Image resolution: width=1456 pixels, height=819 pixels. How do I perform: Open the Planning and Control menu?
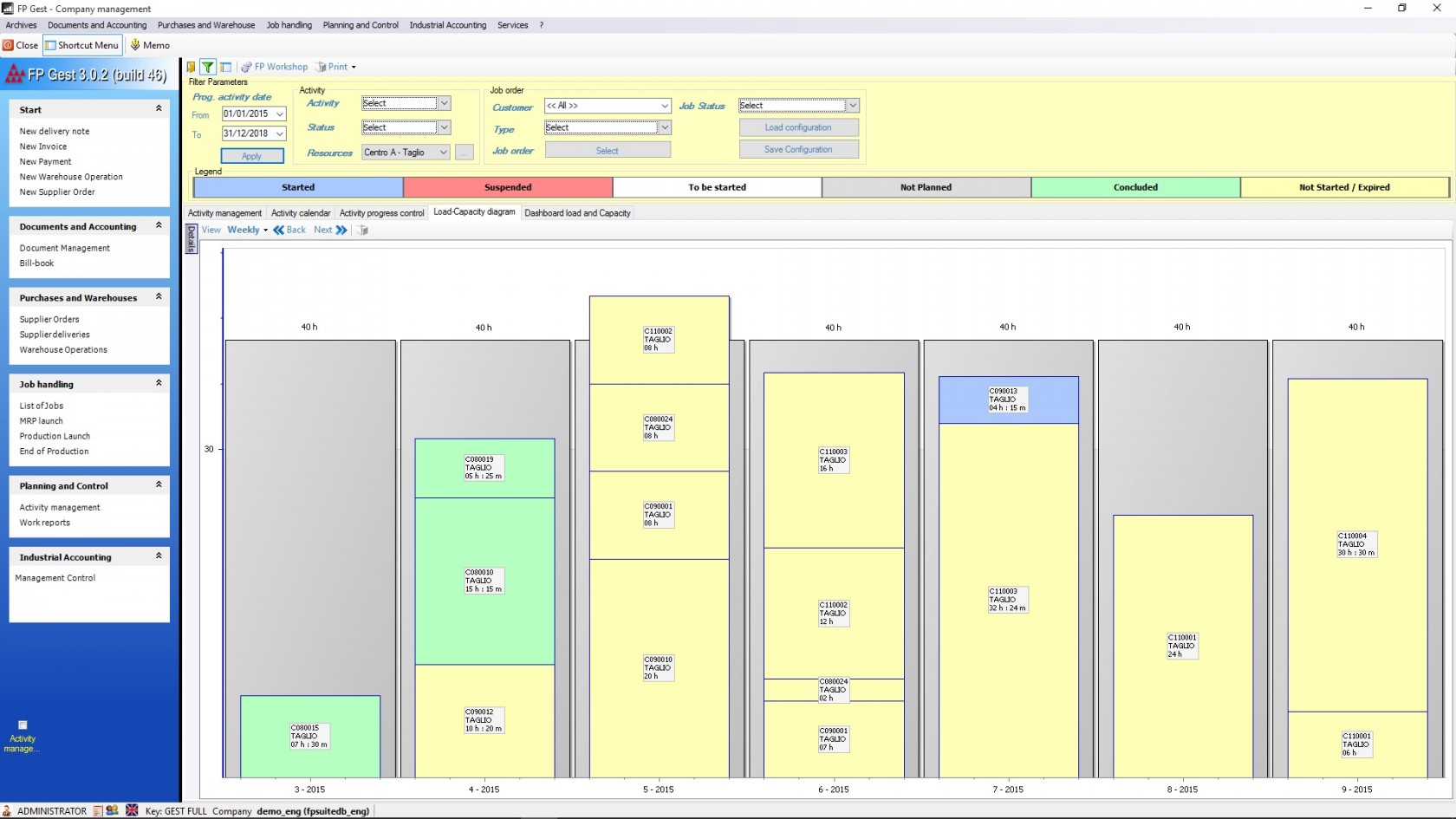(x=361, y=25)
